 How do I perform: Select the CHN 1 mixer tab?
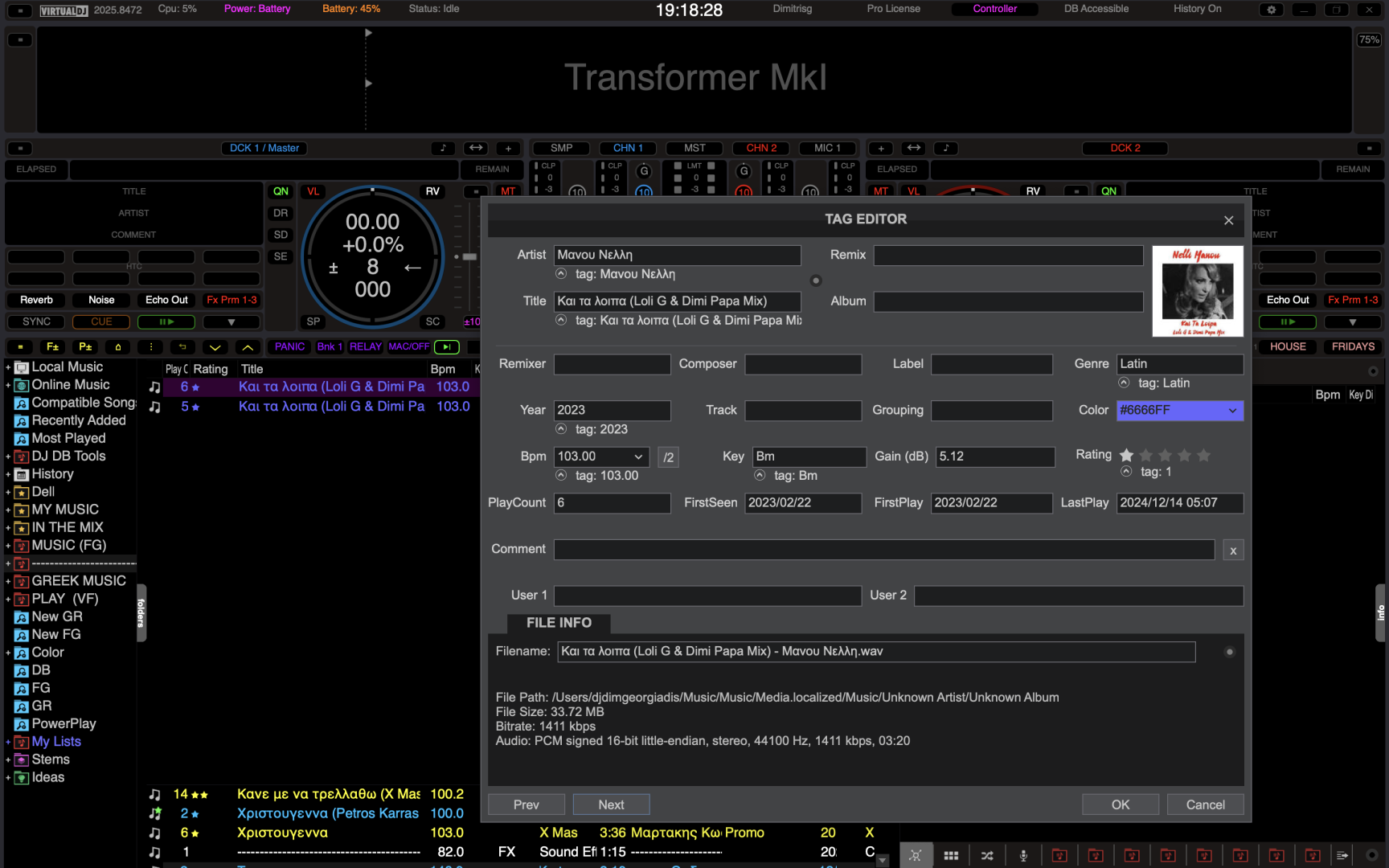(628, 148)
